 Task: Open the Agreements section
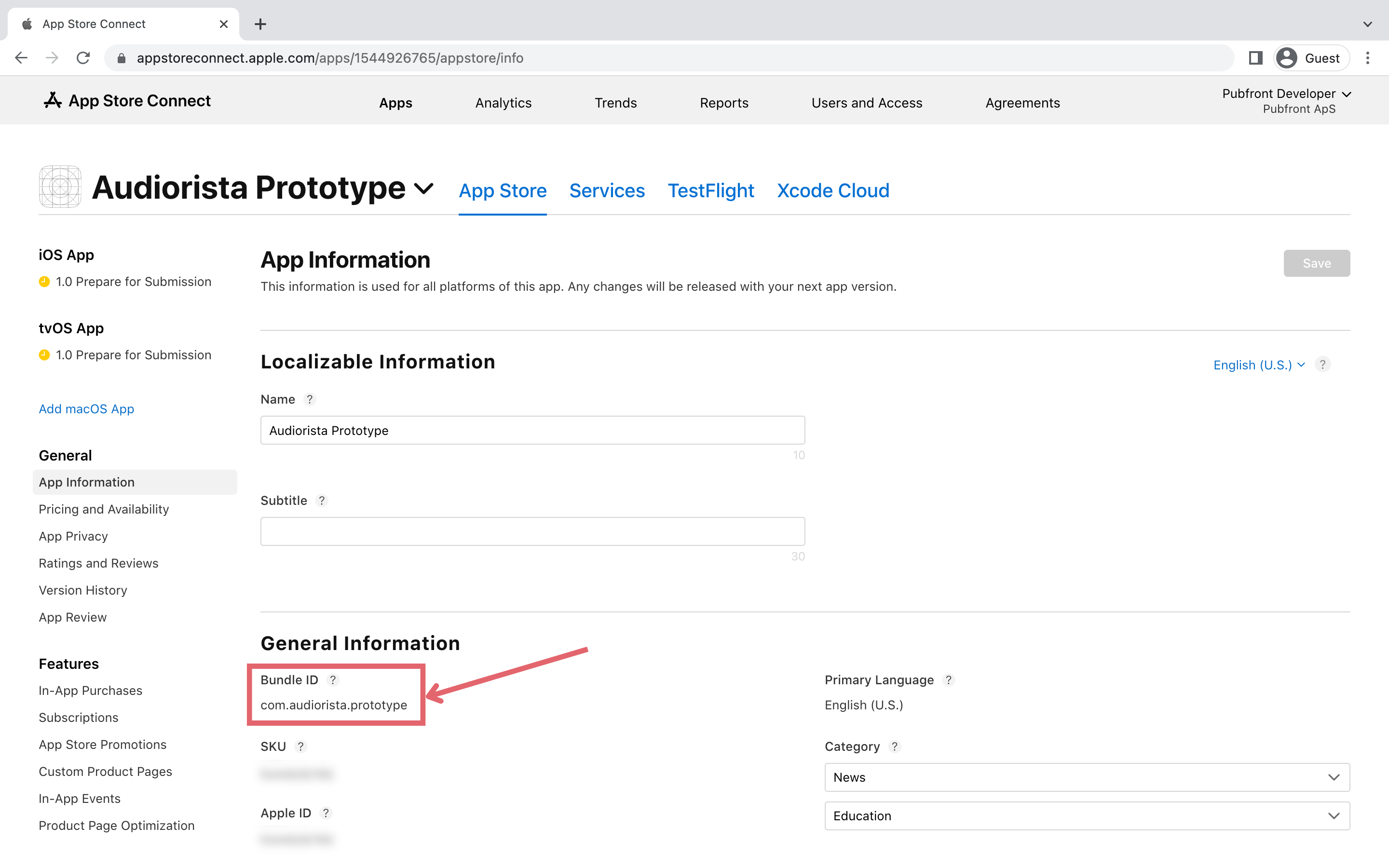point(1022,103)
